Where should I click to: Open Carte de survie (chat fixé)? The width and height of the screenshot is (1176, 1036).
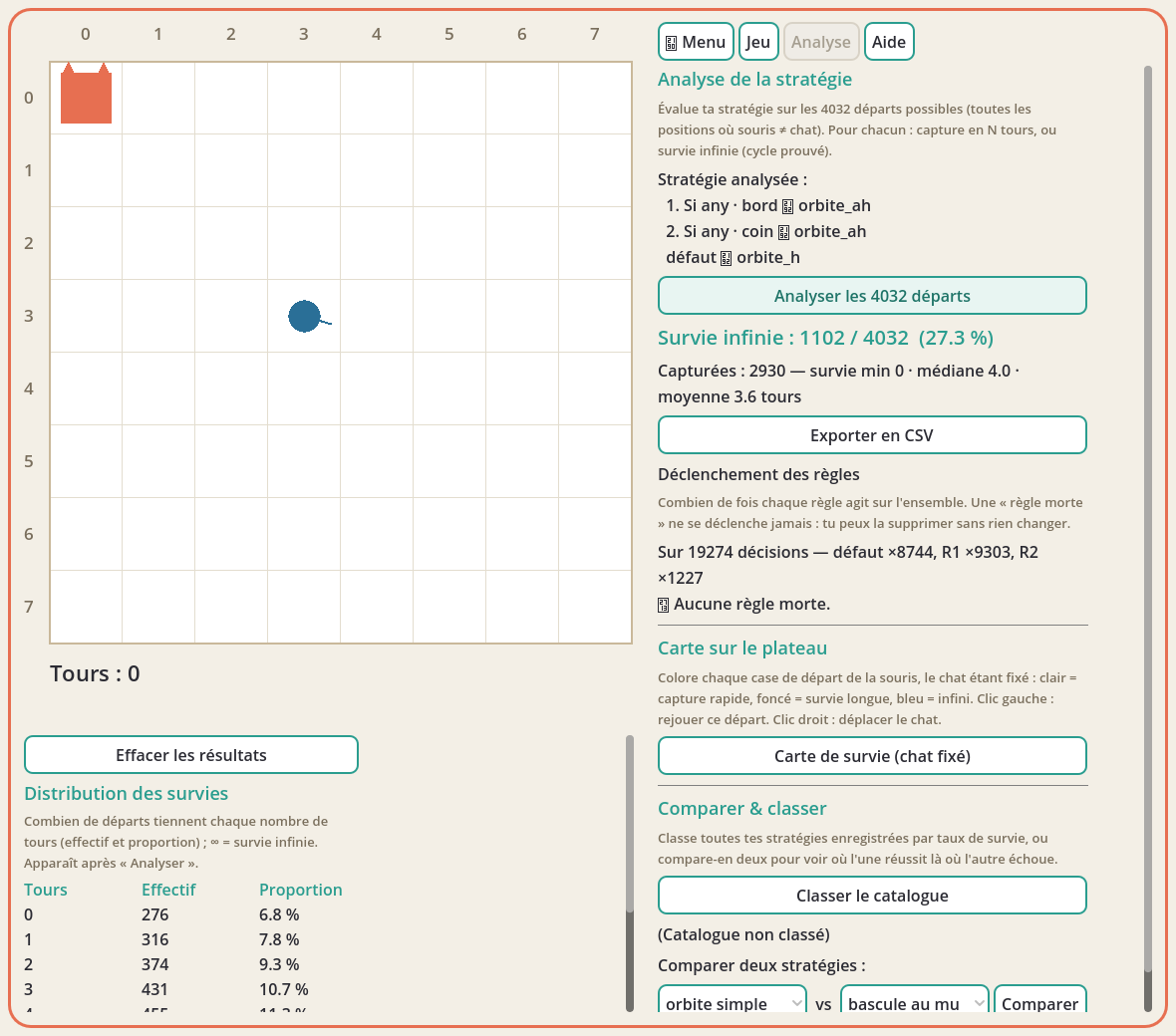pos(871,756)
